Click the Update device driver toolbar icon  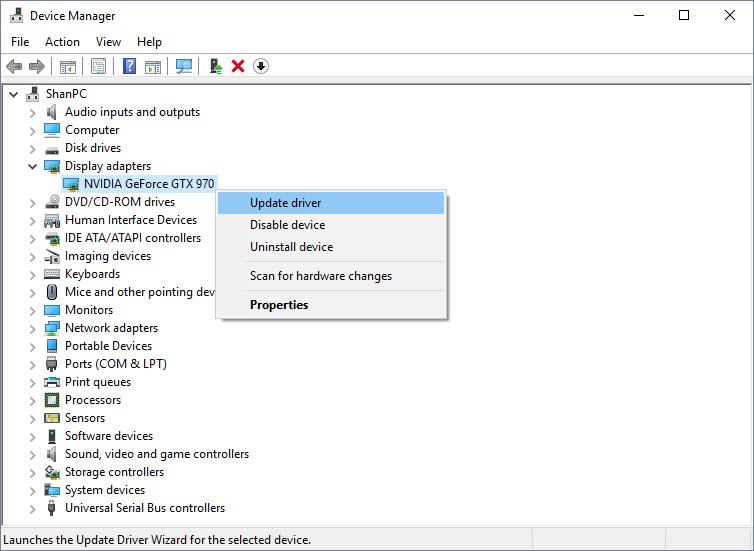(215, 66)
